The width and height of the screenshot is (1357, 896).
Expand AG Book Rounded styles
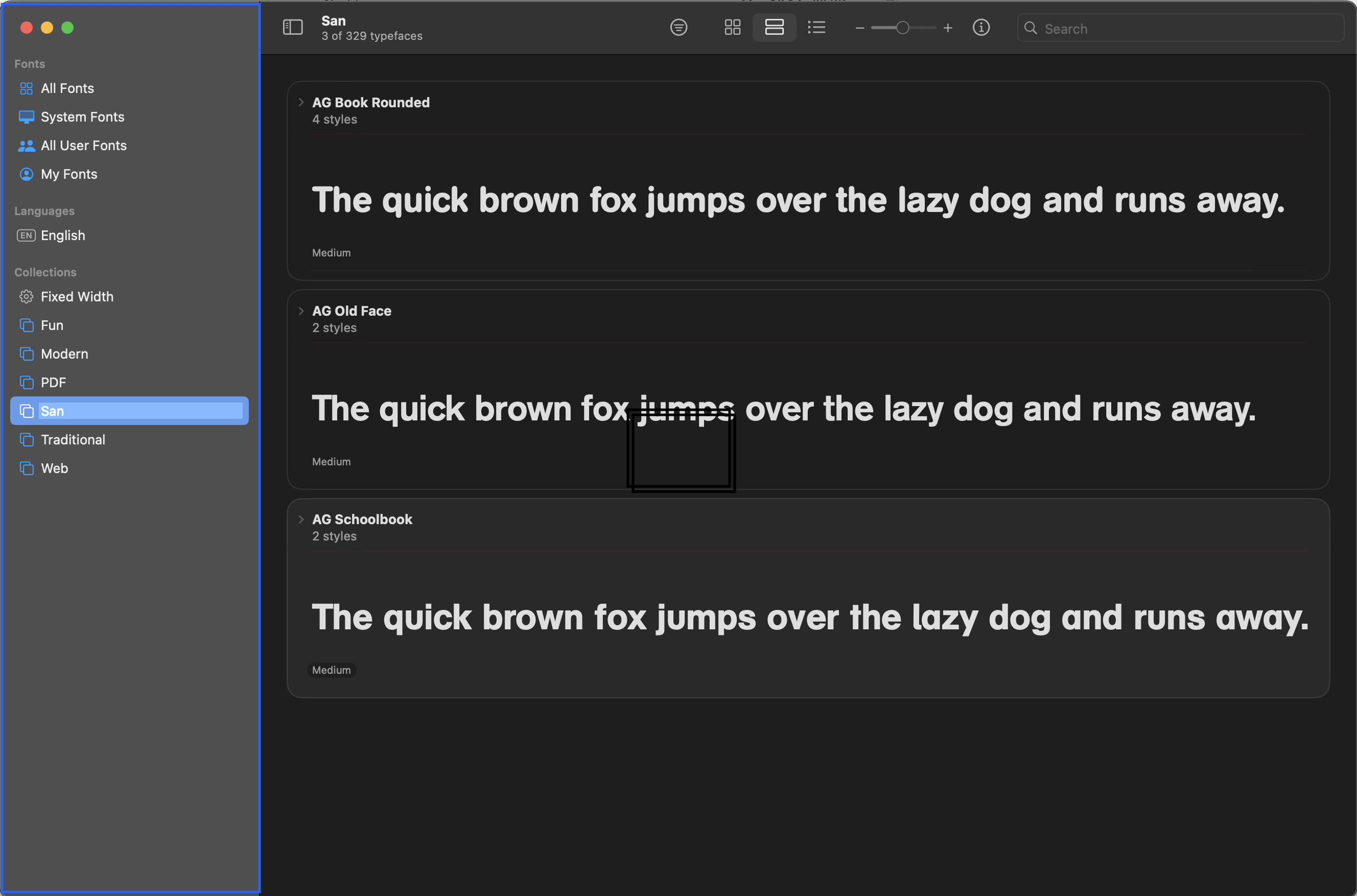click(x=301, y=102)
